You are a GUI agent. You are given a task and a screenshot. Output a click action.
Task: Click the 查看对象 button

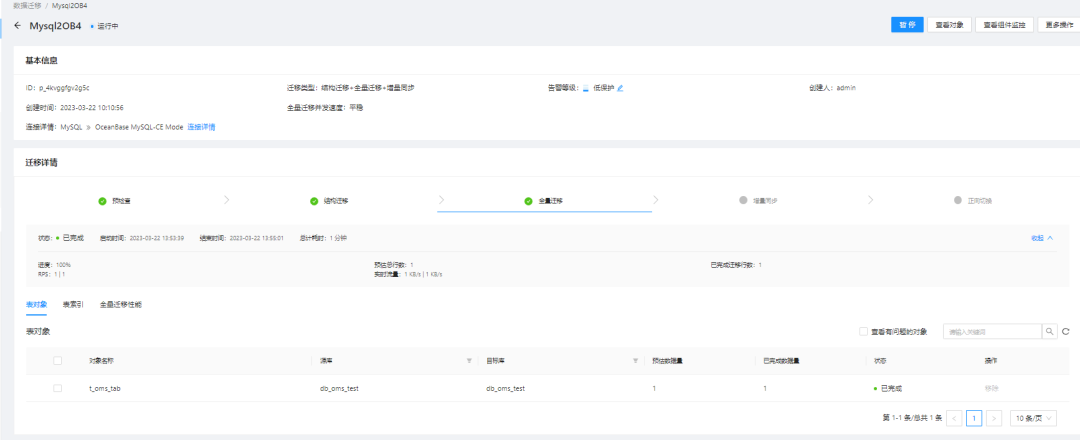click(949, 25)
